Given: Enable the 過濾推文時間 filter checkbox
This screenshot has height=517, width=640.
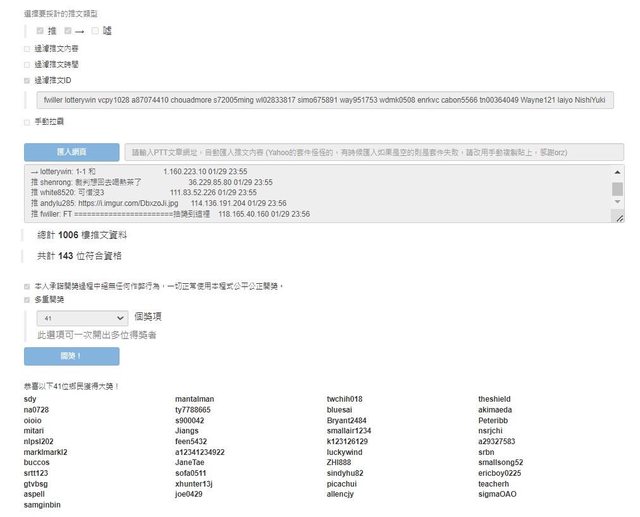Looking at the screenshot, I should pyautogui.click(x=27, y=64).
